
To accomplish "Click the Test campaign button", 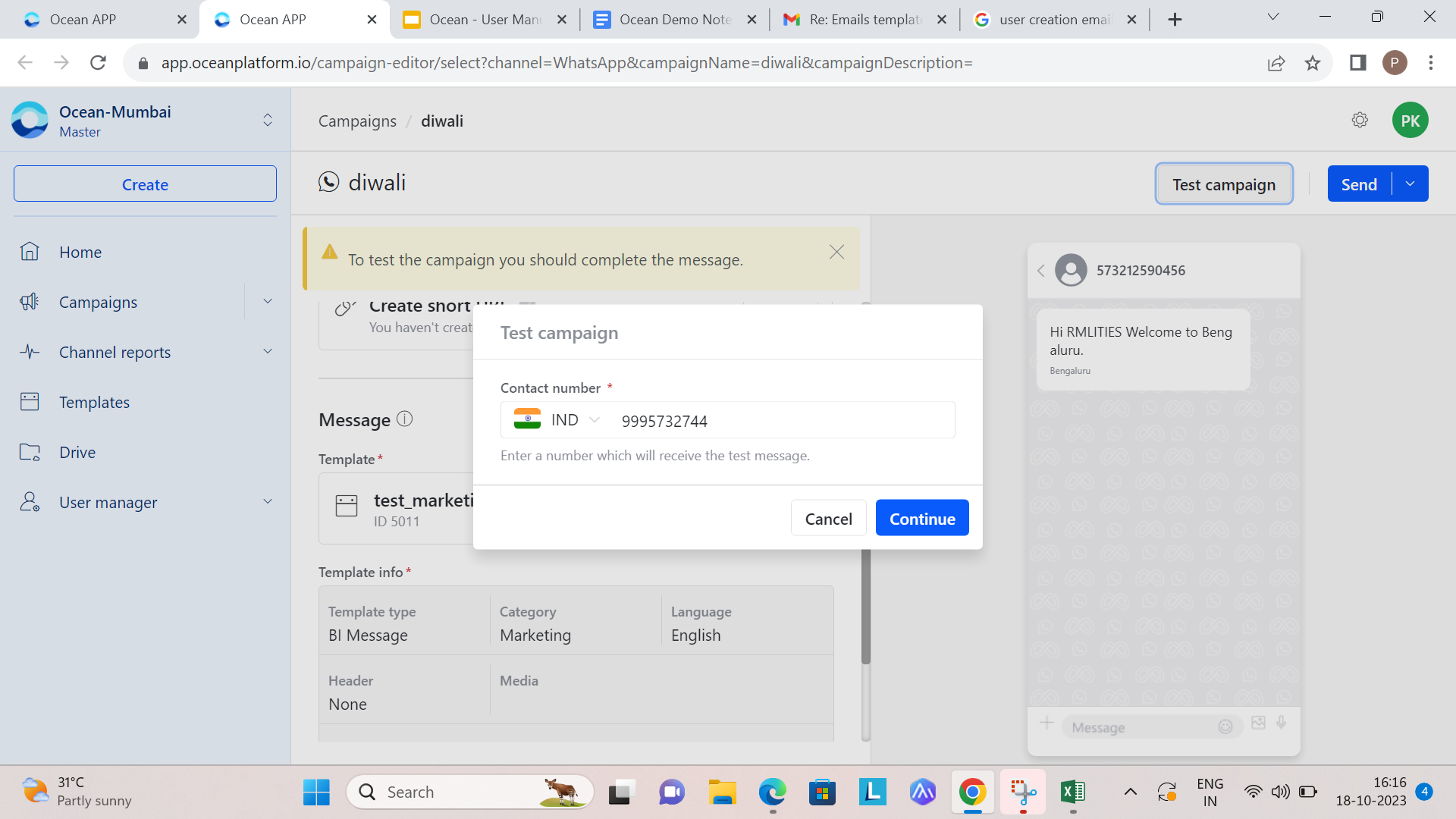I will (1224, 184).
